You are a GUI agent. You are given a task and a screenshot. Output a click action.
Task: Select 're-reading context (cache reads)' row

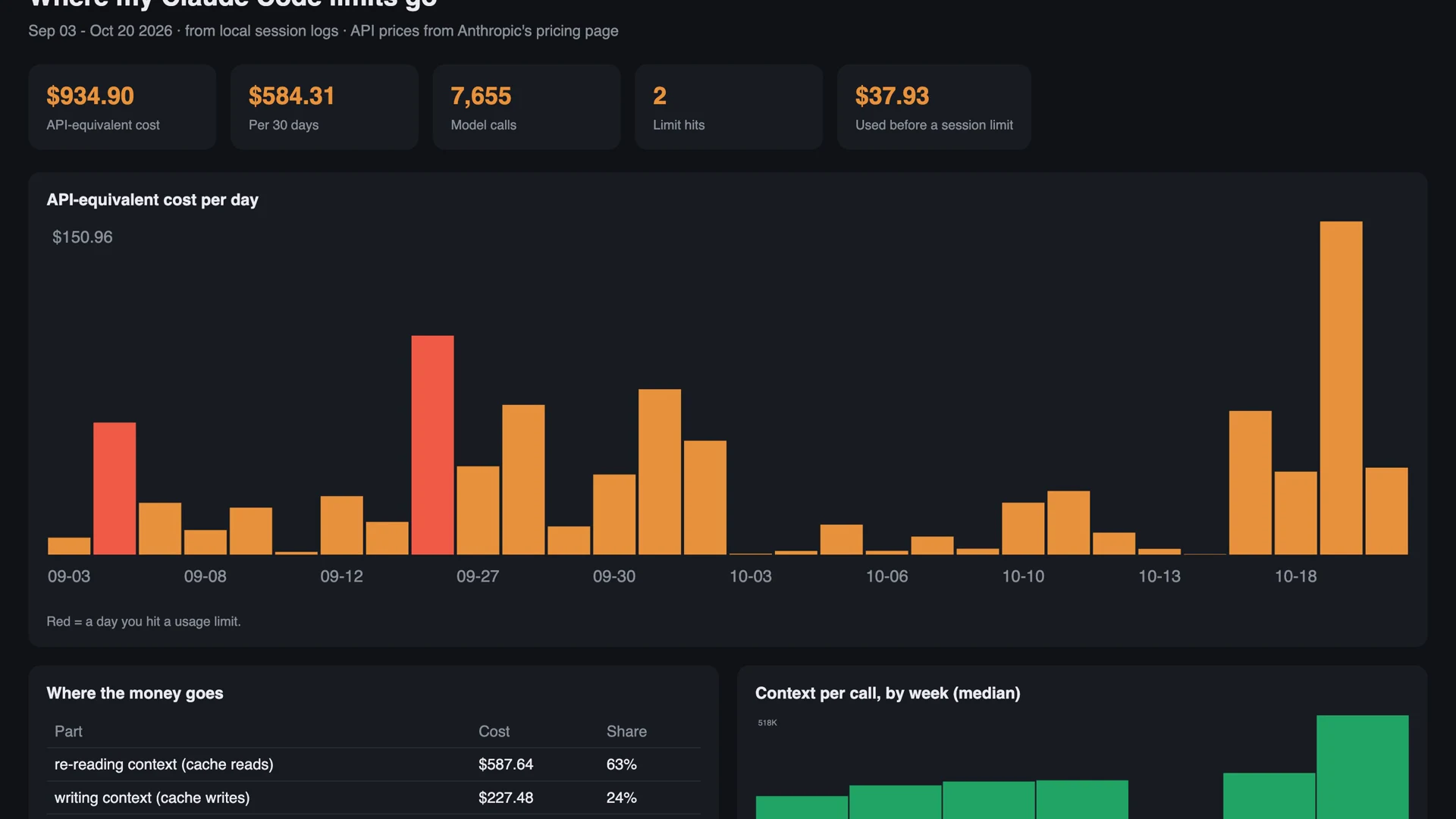(x=373, y=764)
